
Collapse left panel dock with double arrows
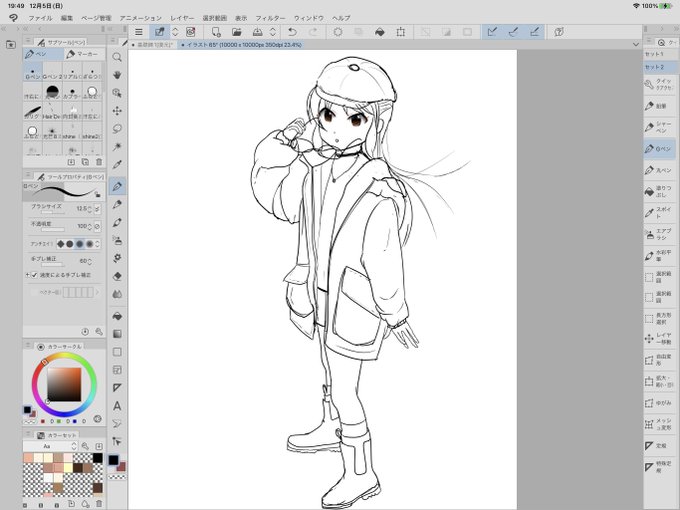(3, 29)
